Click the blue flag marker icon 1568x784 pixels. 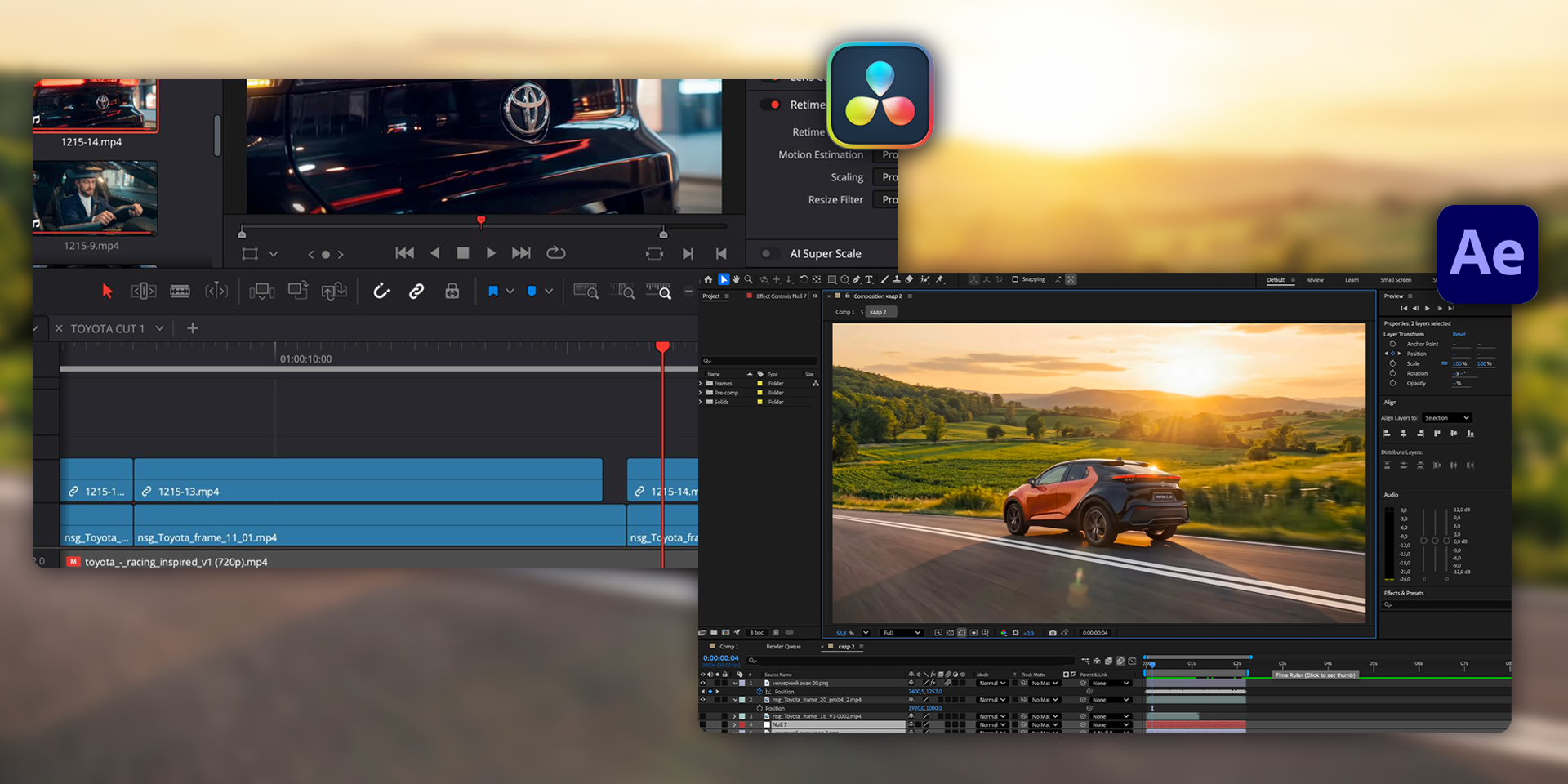493,292
